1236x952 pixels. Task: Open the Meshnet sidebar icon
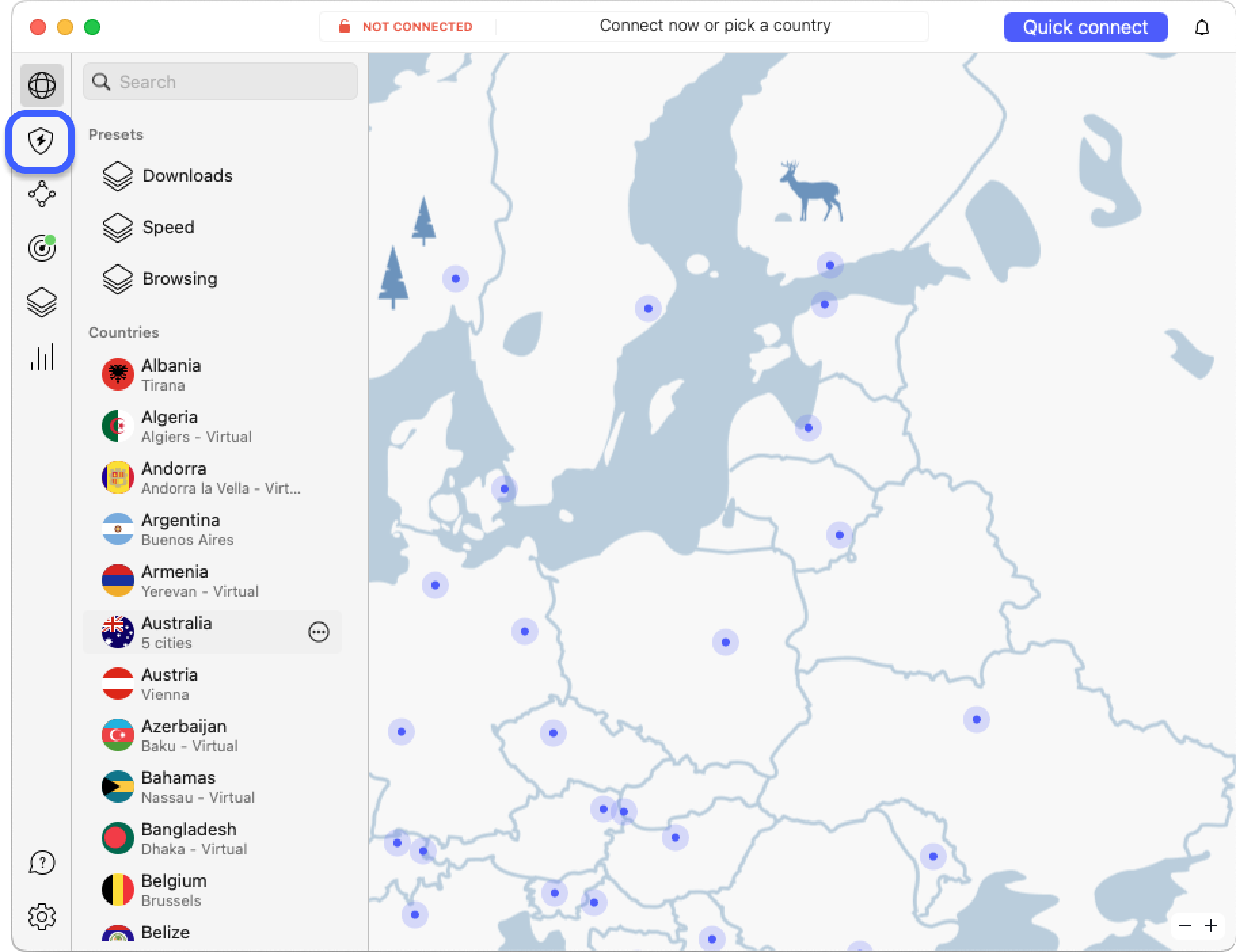(42, 195)
